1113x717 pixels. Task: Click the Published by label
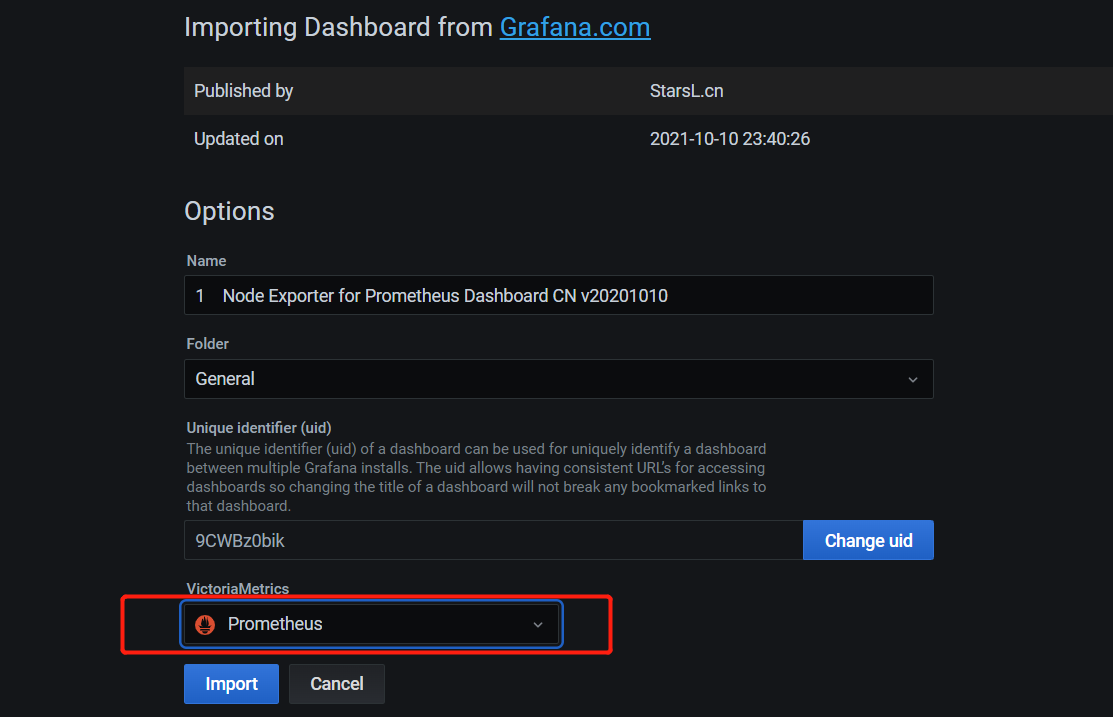[243, 91]
